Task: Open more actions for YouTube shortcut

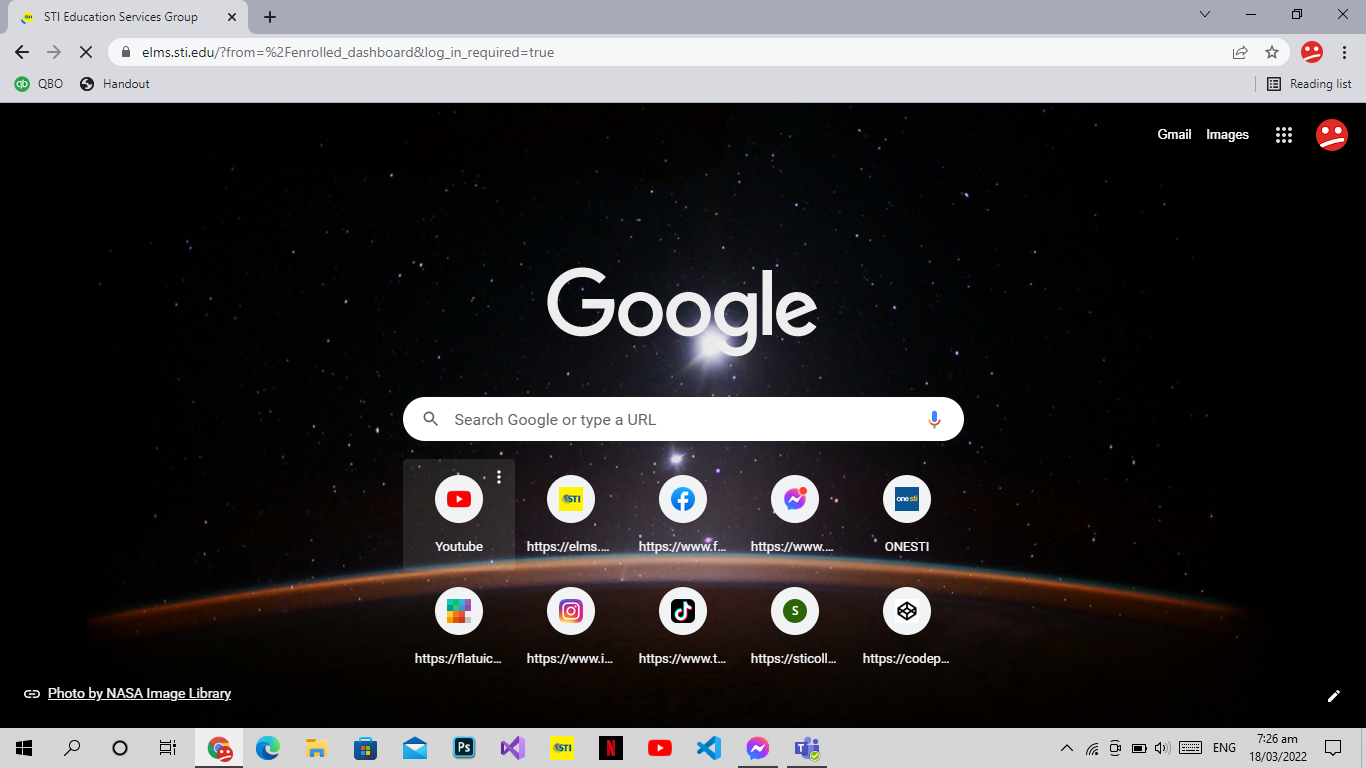Action: 499,477
